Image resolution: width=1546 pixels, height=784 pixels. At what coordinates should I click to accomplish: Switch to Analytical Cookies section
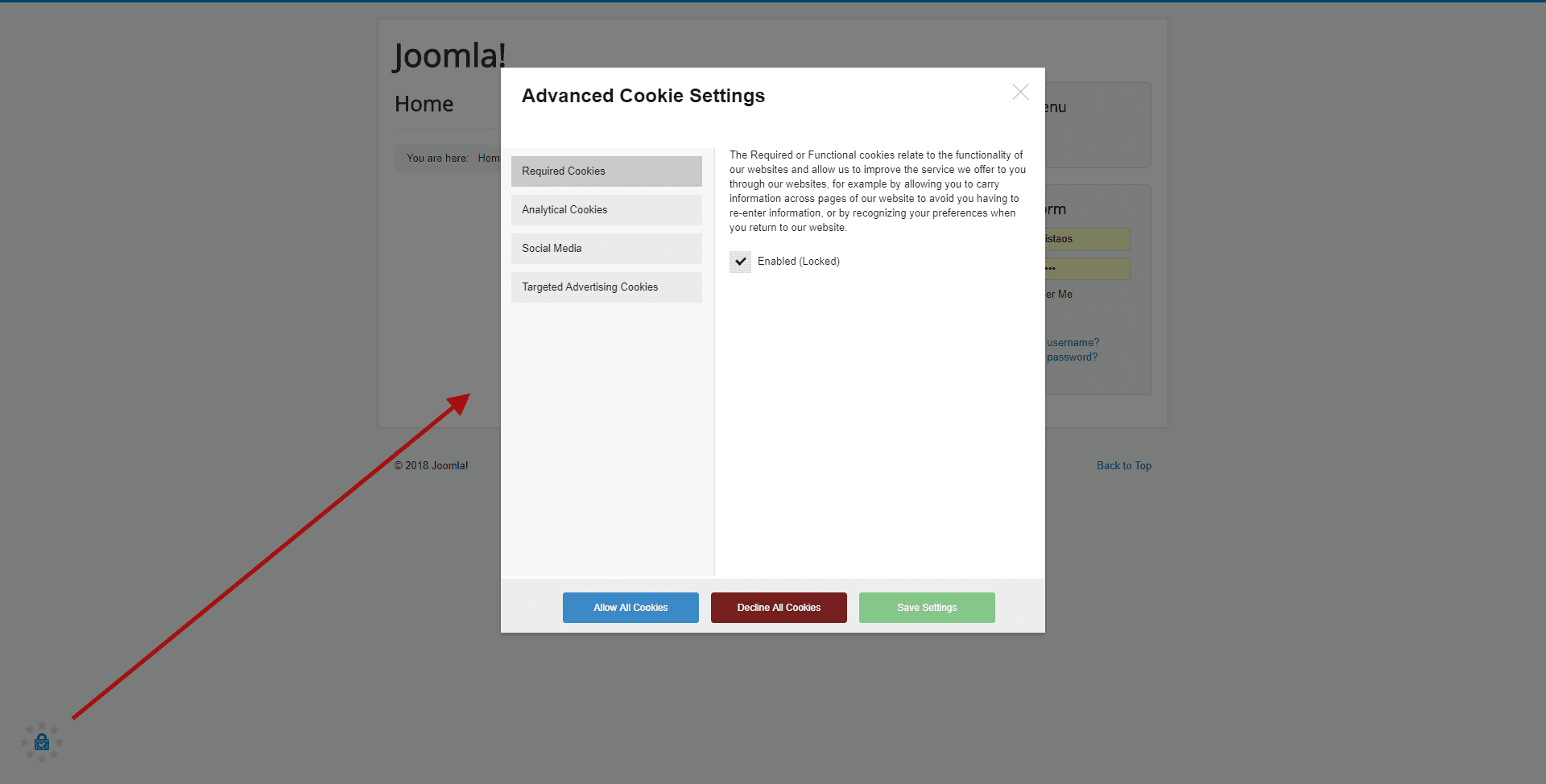coord(606,210)
